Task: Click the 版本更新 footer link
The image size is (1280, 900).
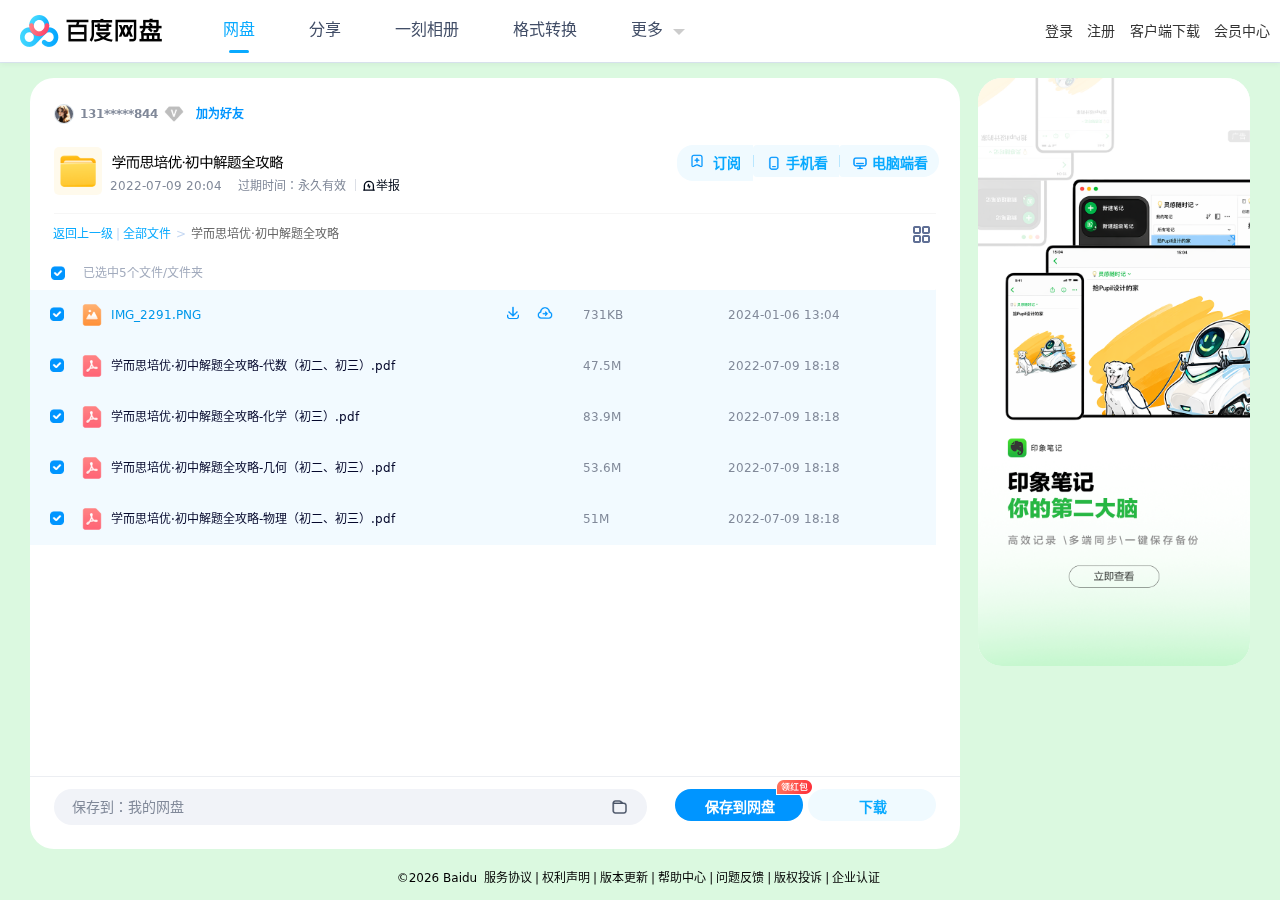Action: (x=624, y=878)
